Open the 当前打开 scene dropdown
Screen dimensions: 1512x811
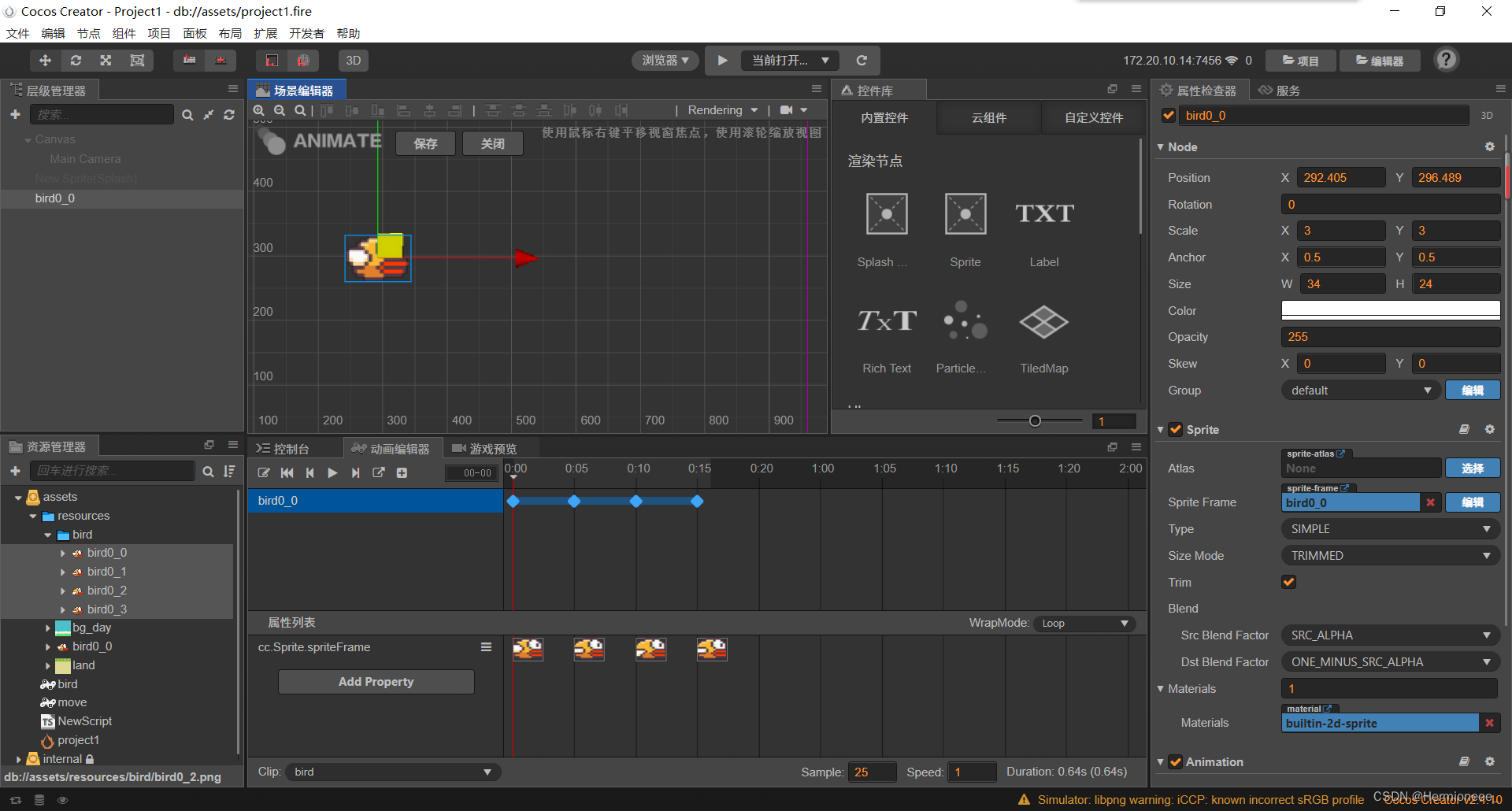pos(790,61)
